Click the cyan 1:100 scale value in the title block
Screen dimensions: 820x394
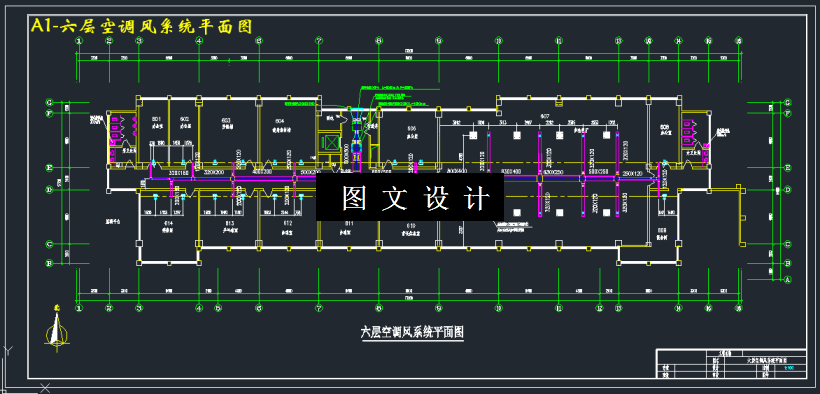click(x=789, y=368)
